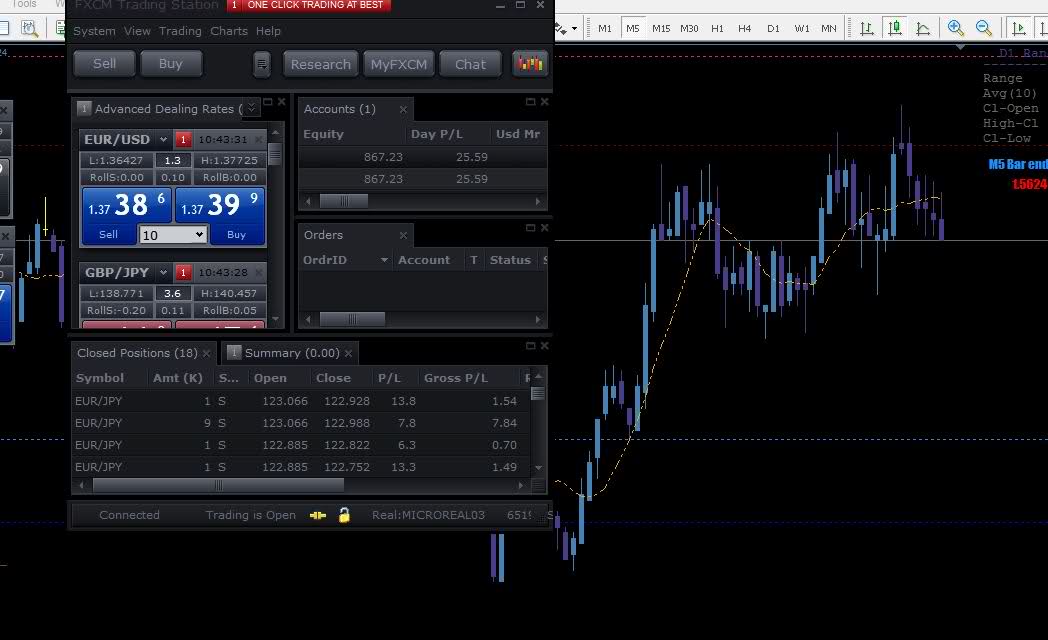Screen dimensions: 1048x640
Task: Click the Buy button in top toolbar
Action: click(171, 63)
